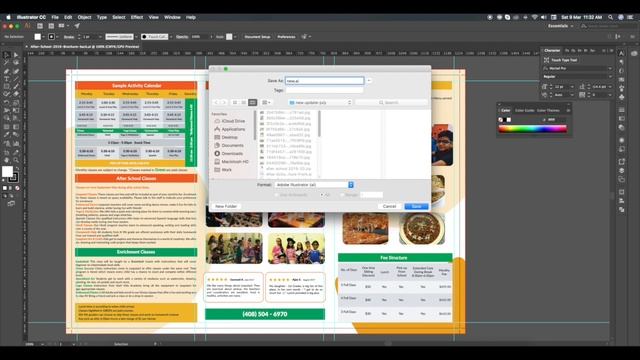Select the Lasso tool

tap(16, 63)
